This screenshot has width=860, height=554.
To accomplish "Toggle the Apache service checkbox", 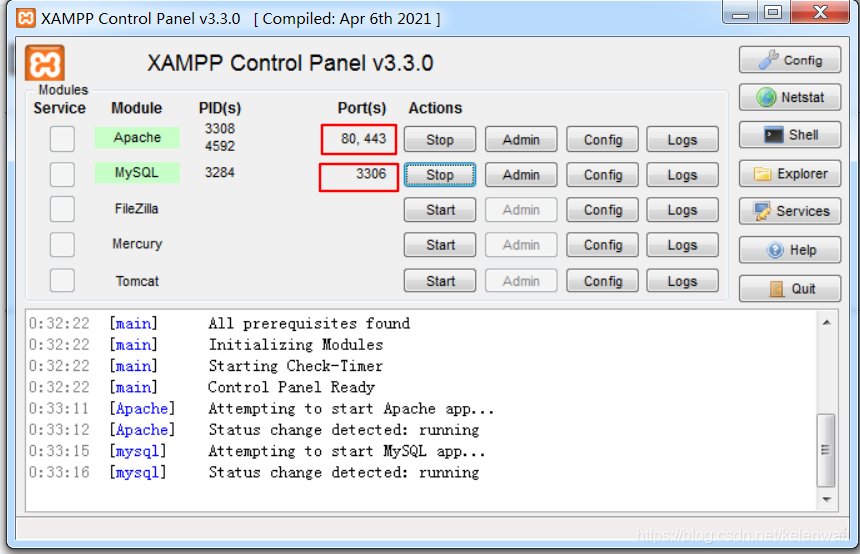I will 62,139.
